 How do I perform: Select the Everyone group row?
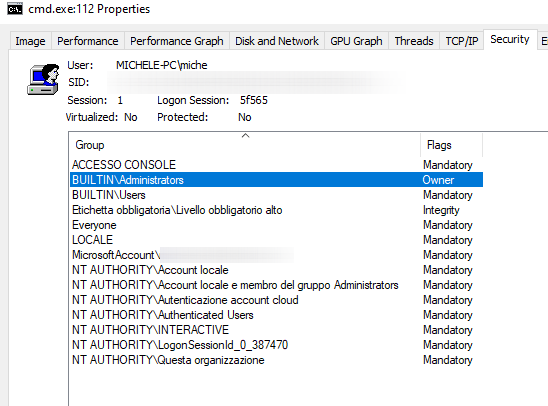tap(276, 225)
